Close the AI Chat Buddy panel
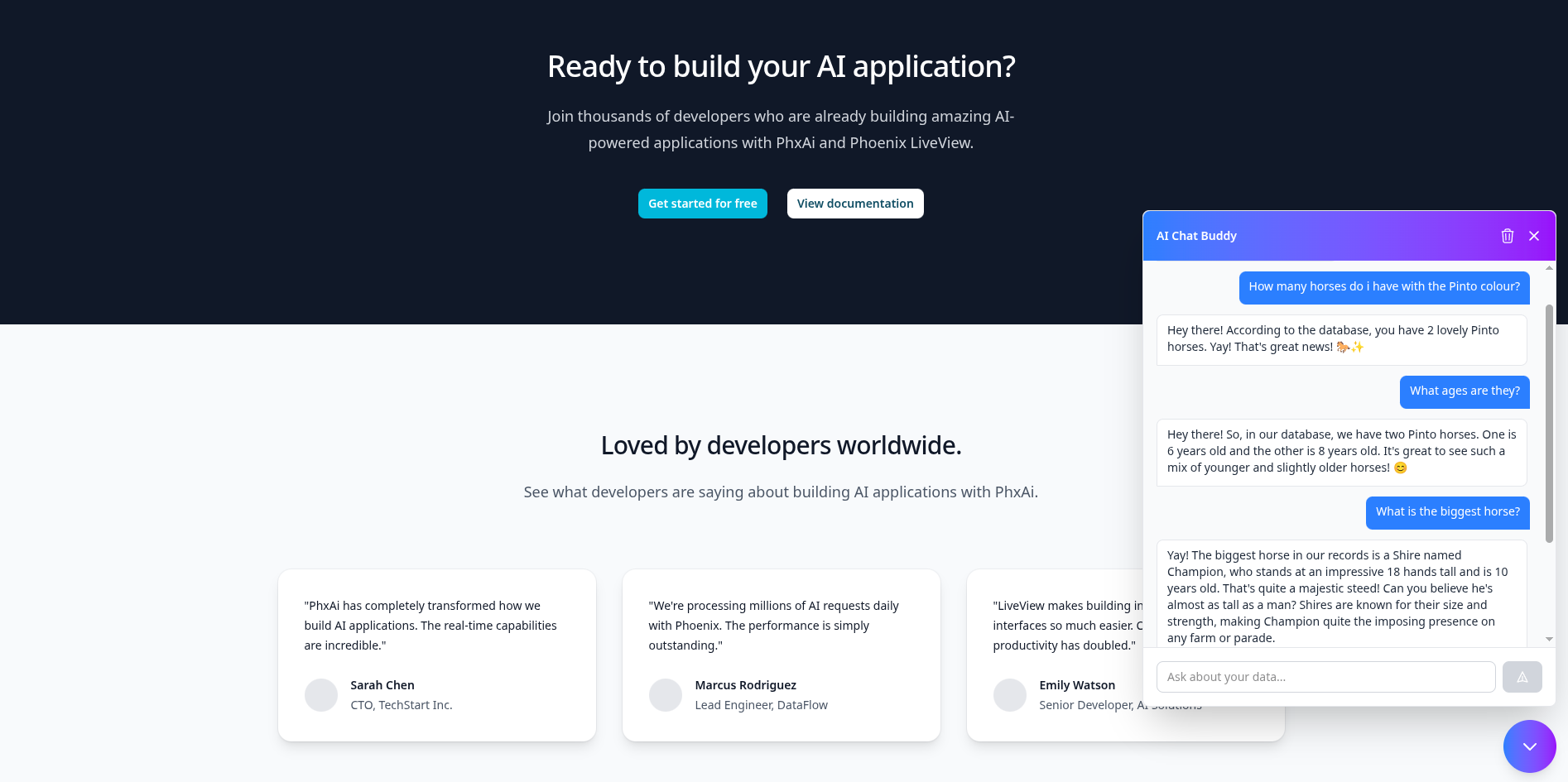1568x782 pixels. 1534,236
